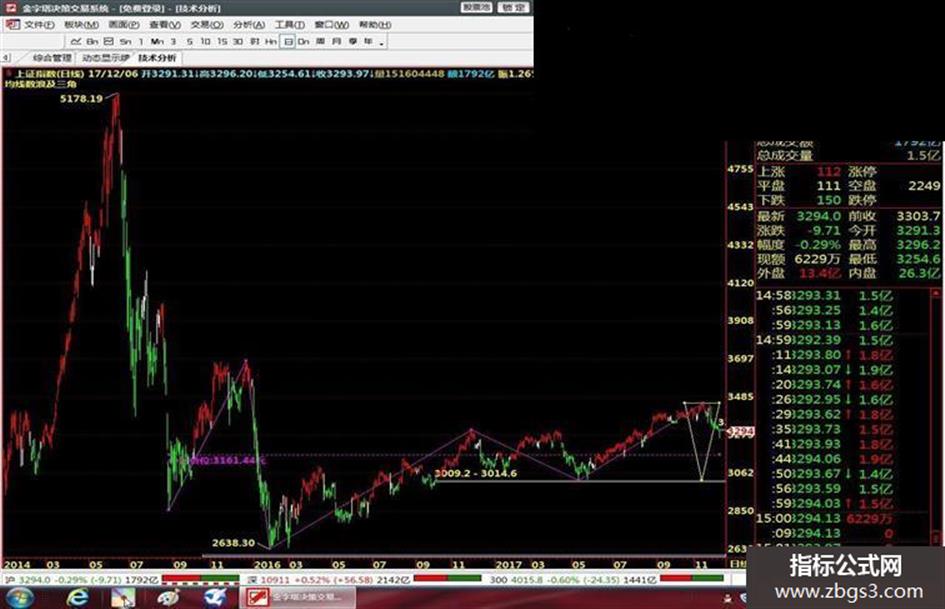Click the boxed chart icon before Sn

[108, 42]
